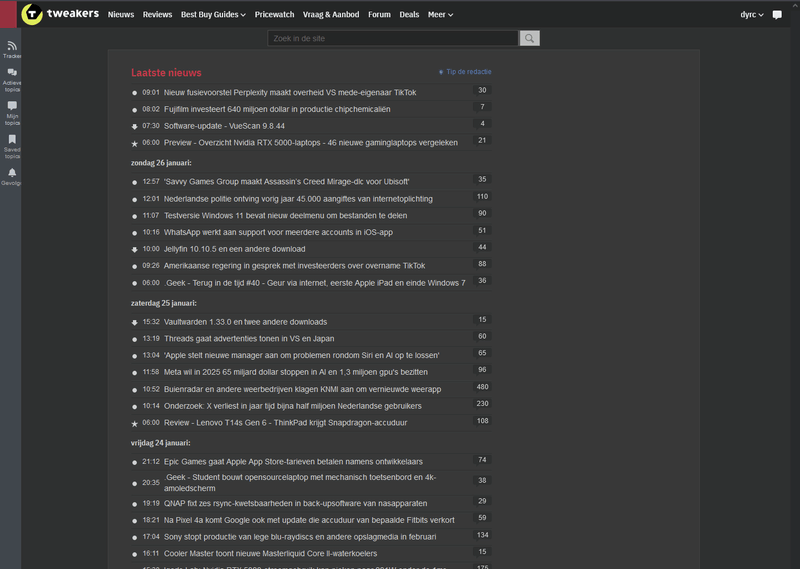The width and height of the screenshot is (800, 569).
Task: Click the comment count 480 on Buienradar article
Action: tap(482, 387)
